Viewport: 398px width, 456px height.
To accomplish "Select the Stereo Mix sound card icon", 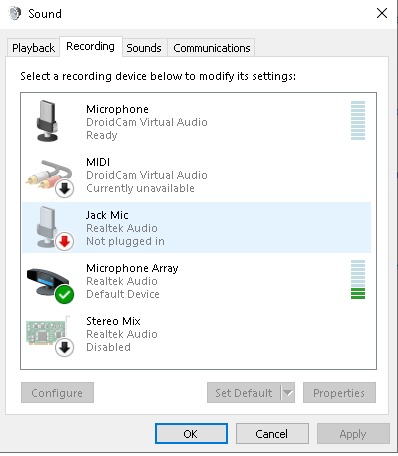I will pos(49,334).
